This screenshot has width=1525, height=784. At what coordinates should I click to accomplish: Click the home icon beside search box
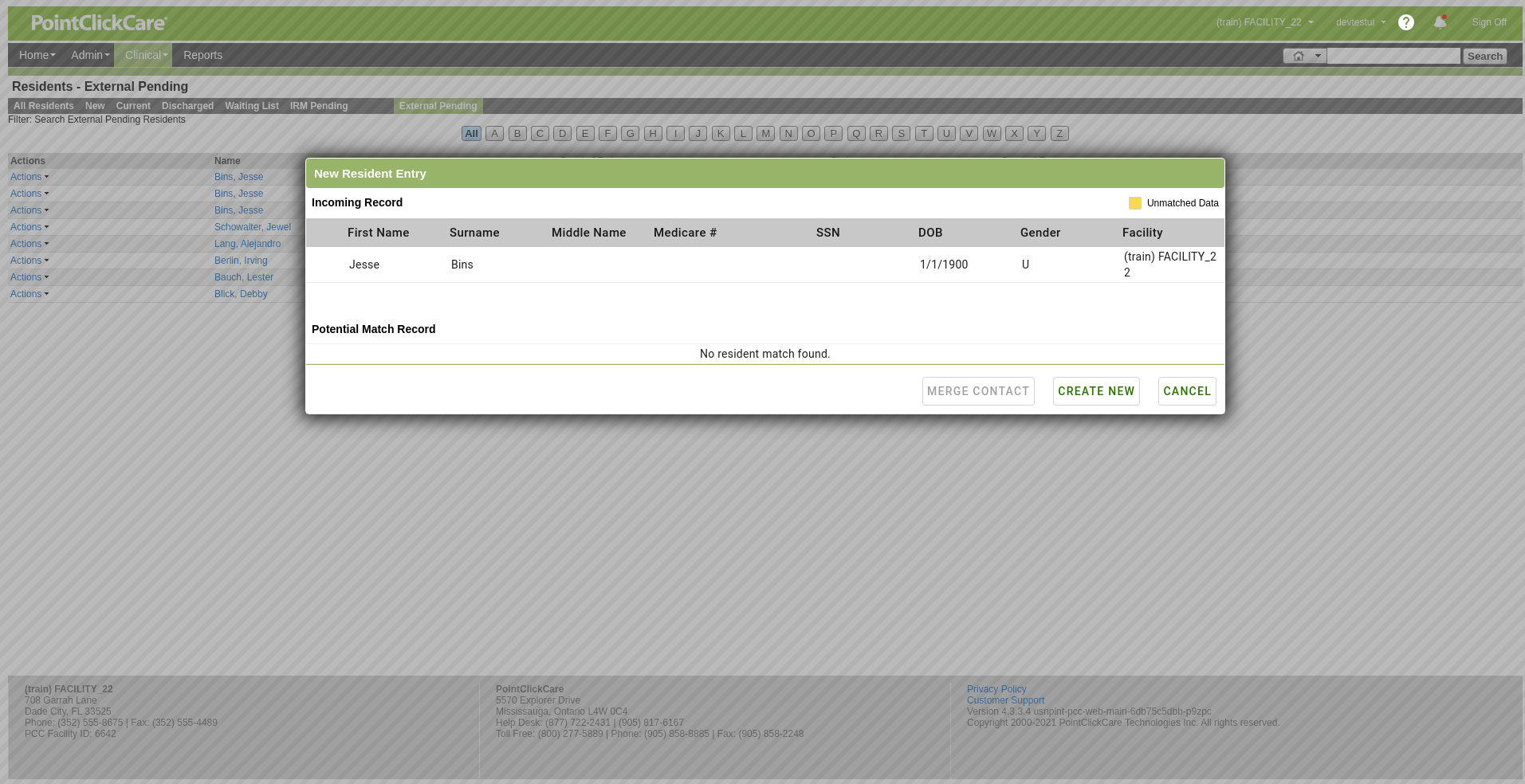pos(1299,56)
